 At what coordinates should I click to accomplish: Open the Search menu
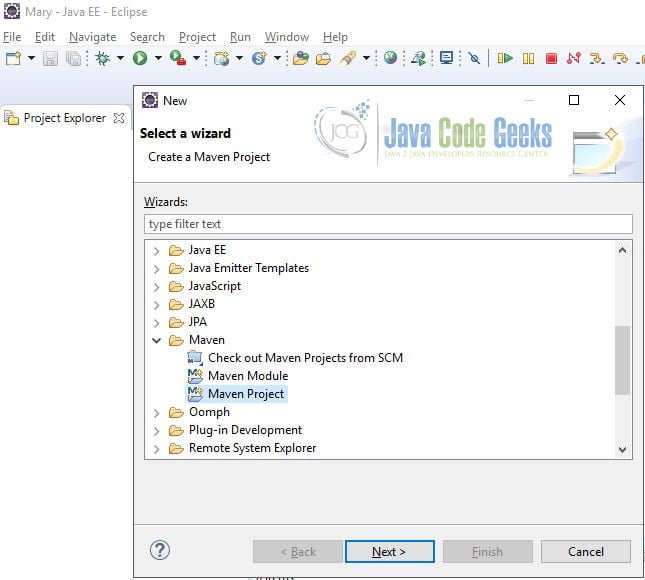click(x=147, y=37)
